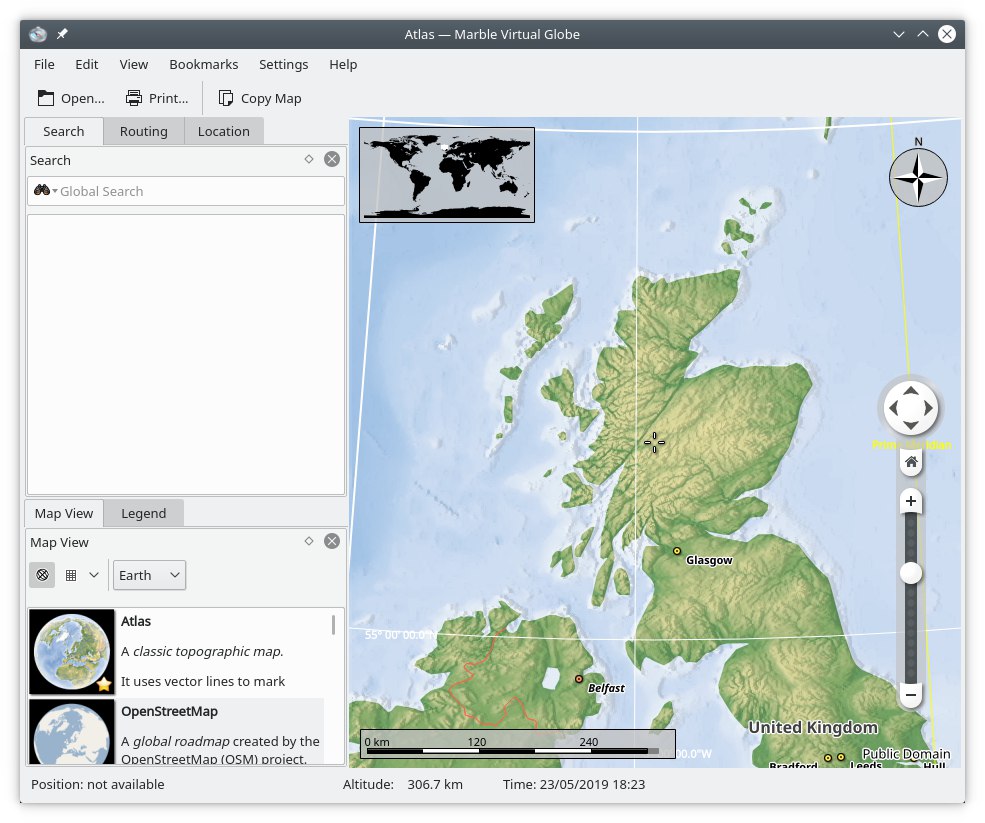Open the View menu

[134, 64]
